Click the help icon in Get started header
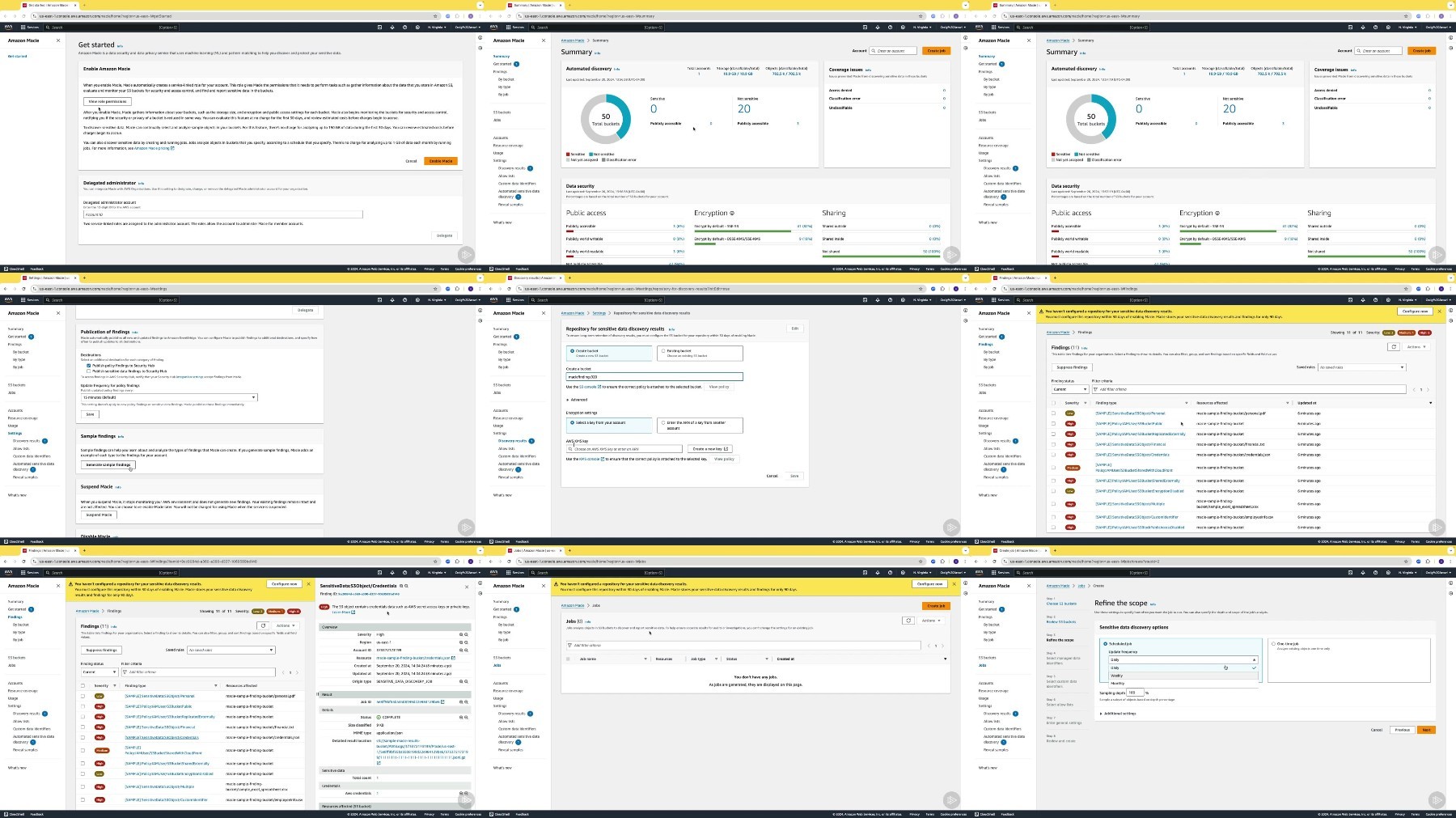Screen dimensions: 1456x818 (404, 27)
